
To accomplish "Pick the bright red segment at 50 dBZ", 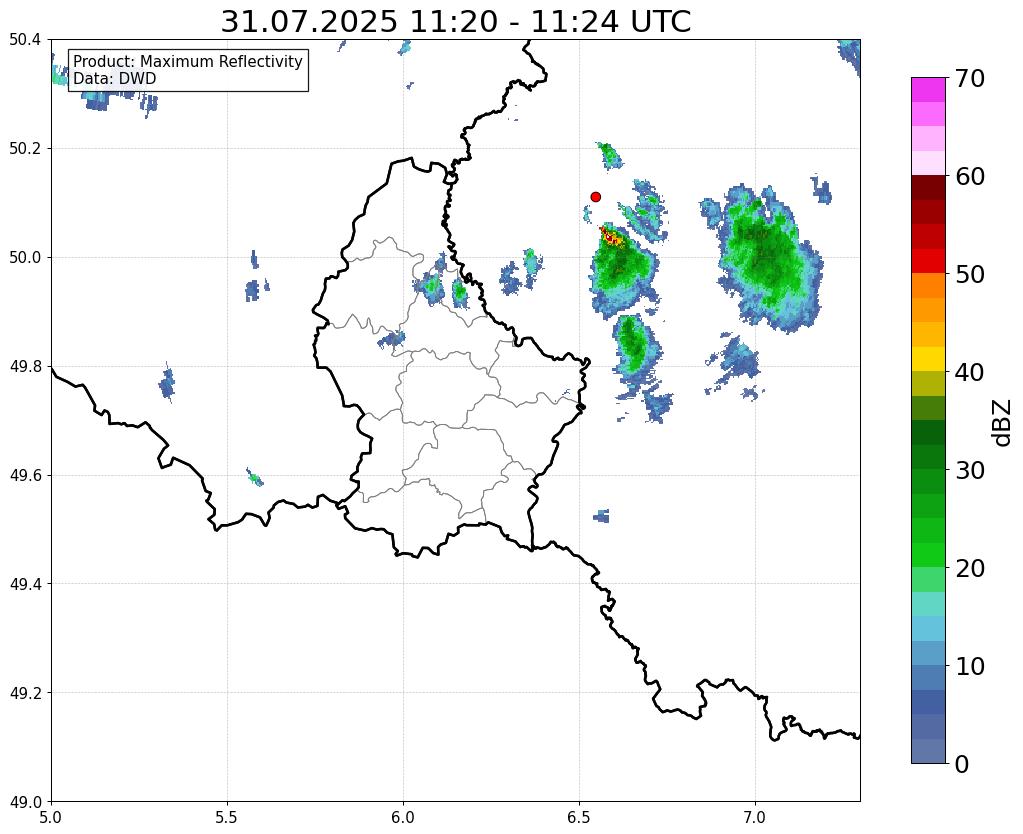I will [x=928, y=262].
